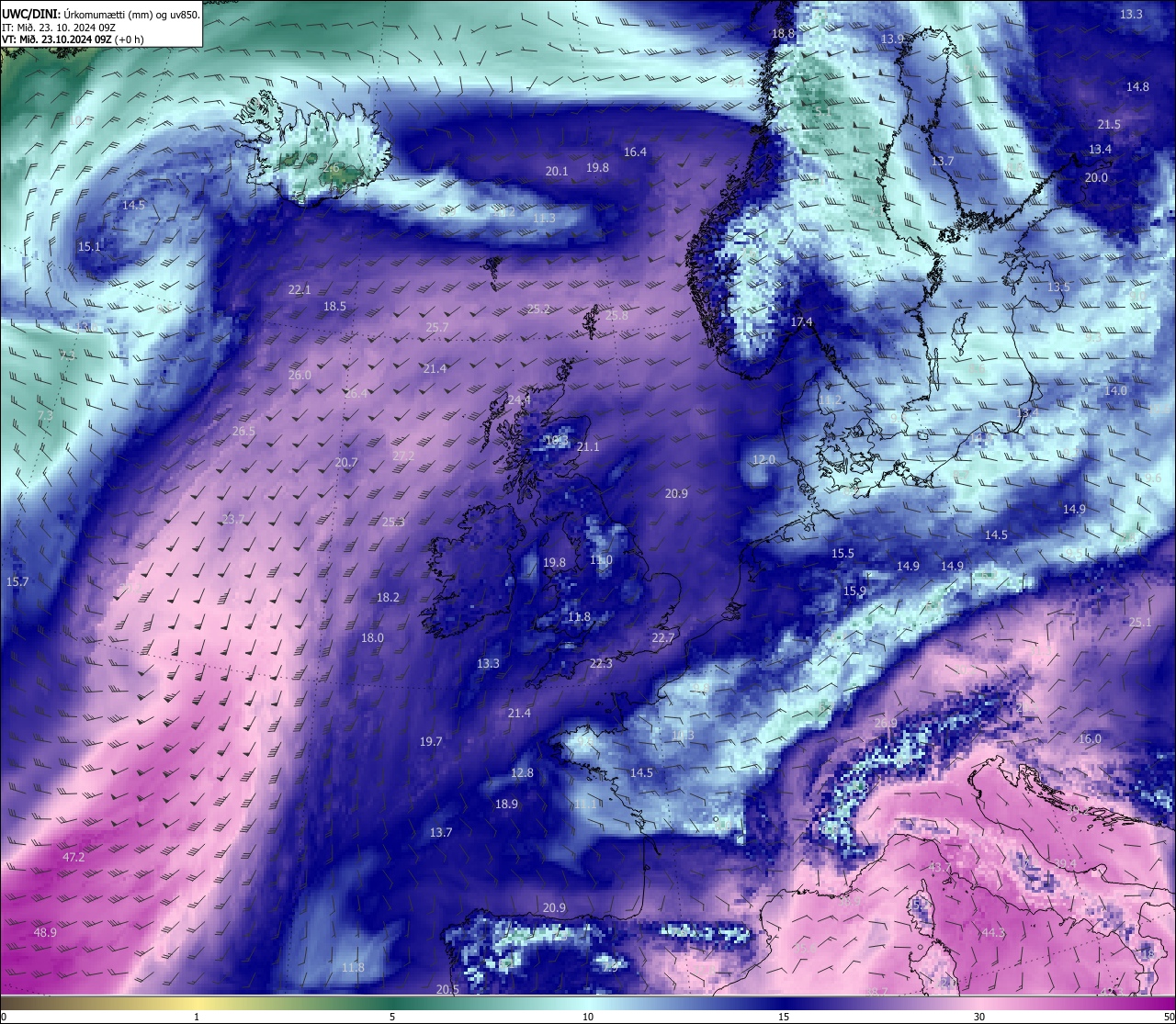Click the 24.4 value over Scotland
This screenshot has height=1024, width=1176.
[x=519, y=399]
